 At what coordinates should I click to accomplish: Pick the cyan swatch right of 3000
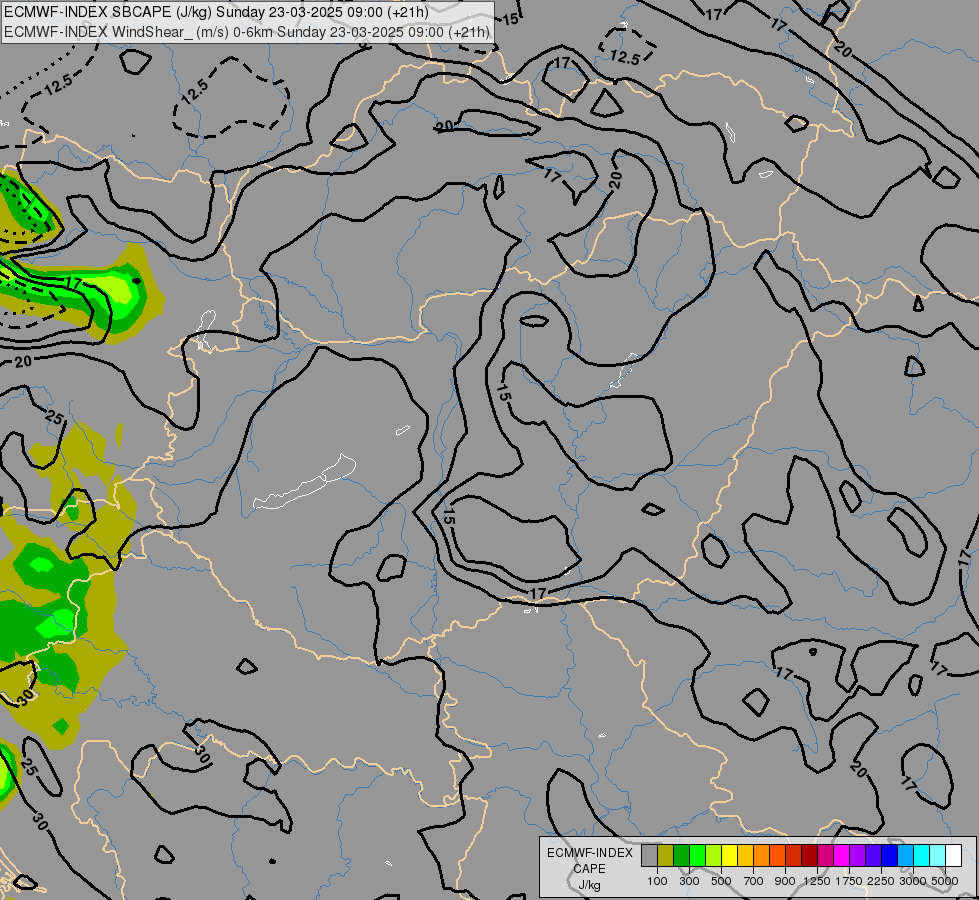coord(922,855)
